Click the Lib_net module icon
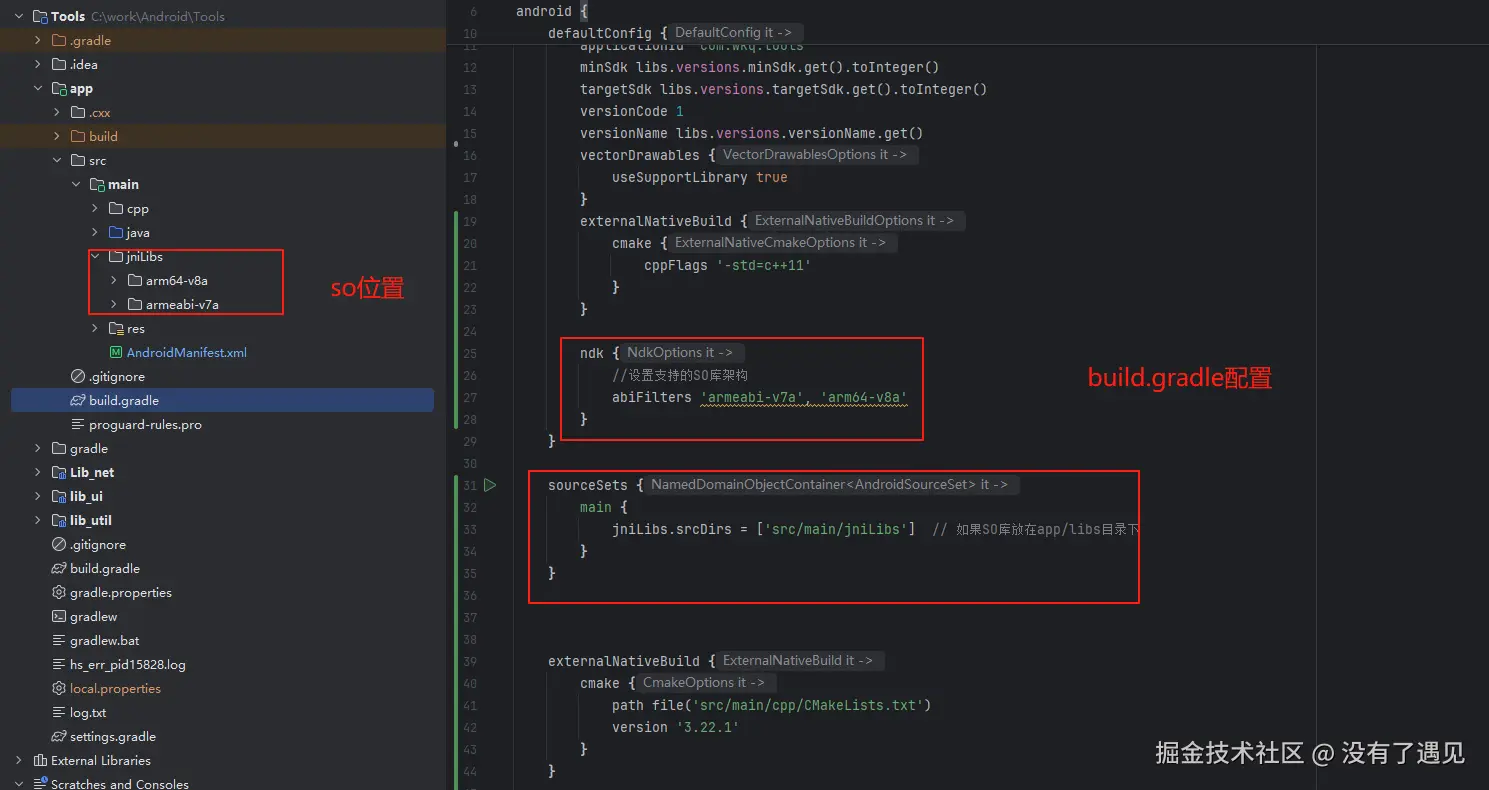 point(59,472)
